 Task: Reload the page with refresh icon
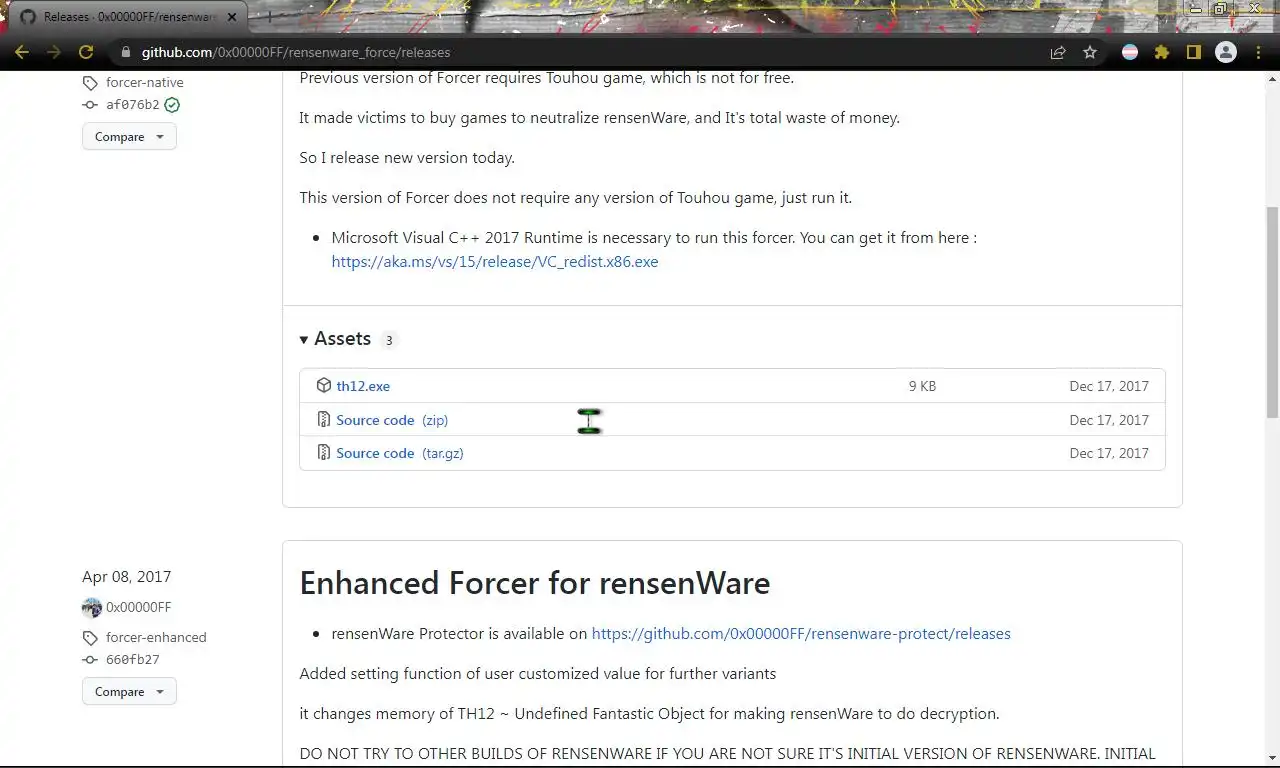coord(86,52)
